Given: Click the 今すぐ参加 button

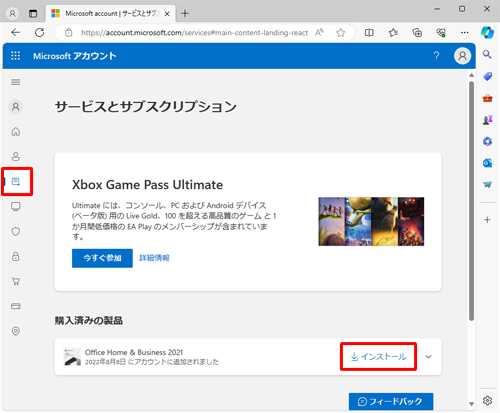Looking at the screenshot, I should (x=102, y=258).
